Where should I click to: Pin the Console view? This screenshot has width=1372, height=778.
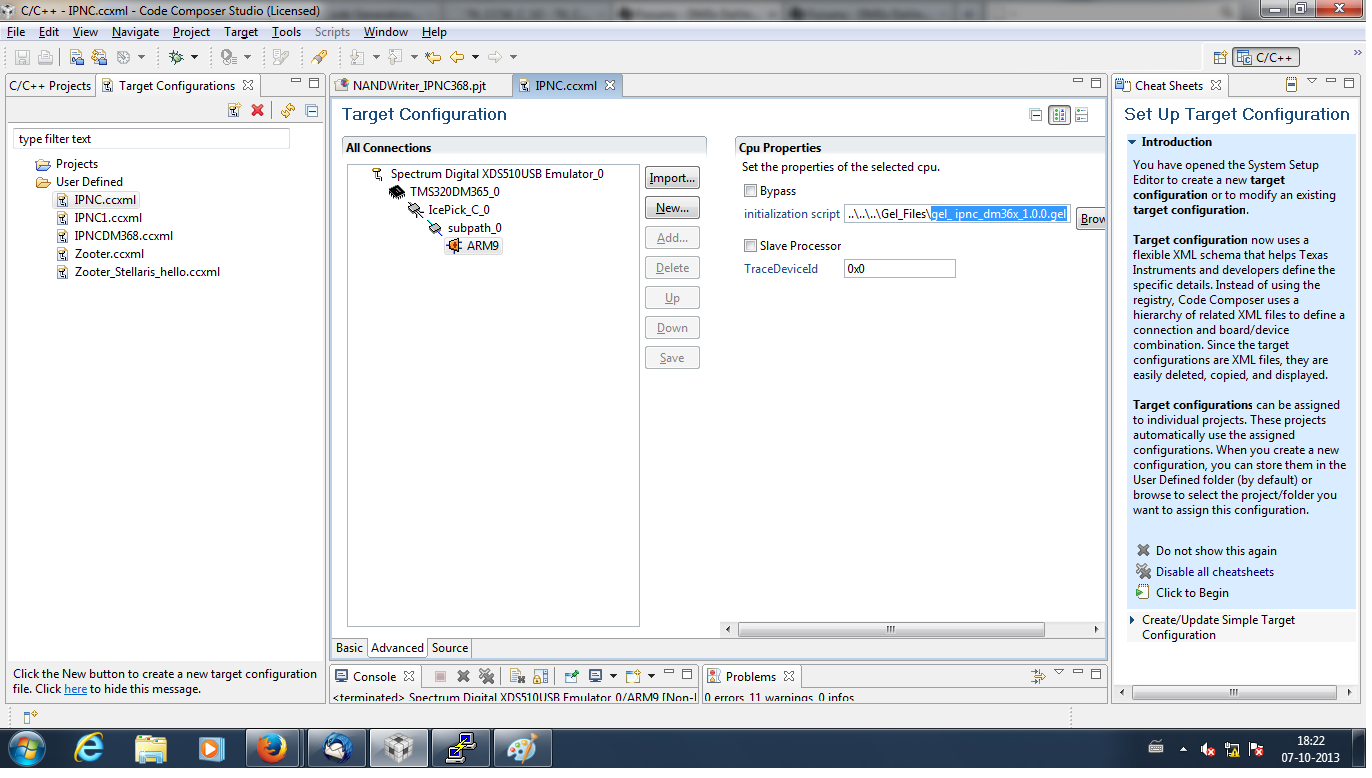pyautogui.click(x=572, y=676)
